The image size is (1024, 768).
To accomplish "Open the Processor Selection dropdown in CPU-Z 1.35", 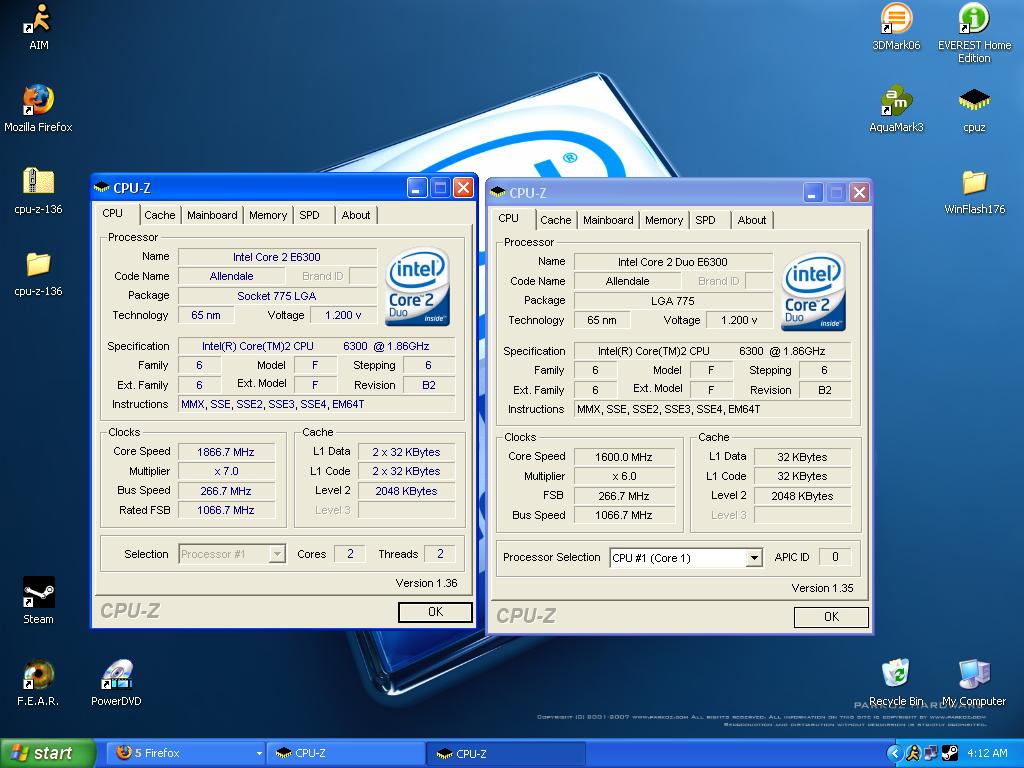I will click(x=754, y=558).
